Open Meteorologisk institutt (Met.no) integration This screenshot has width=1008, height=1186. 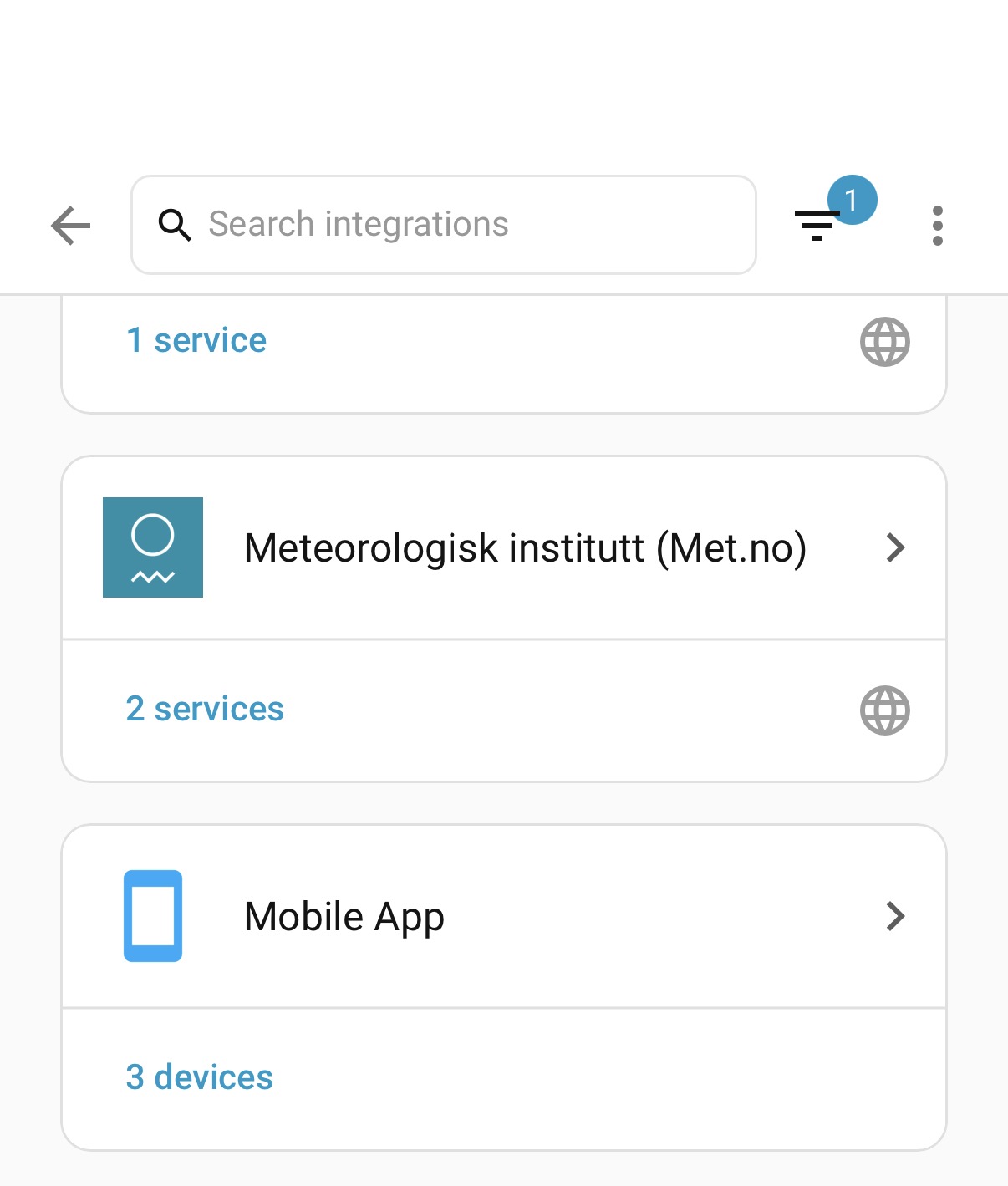point(504,547)
